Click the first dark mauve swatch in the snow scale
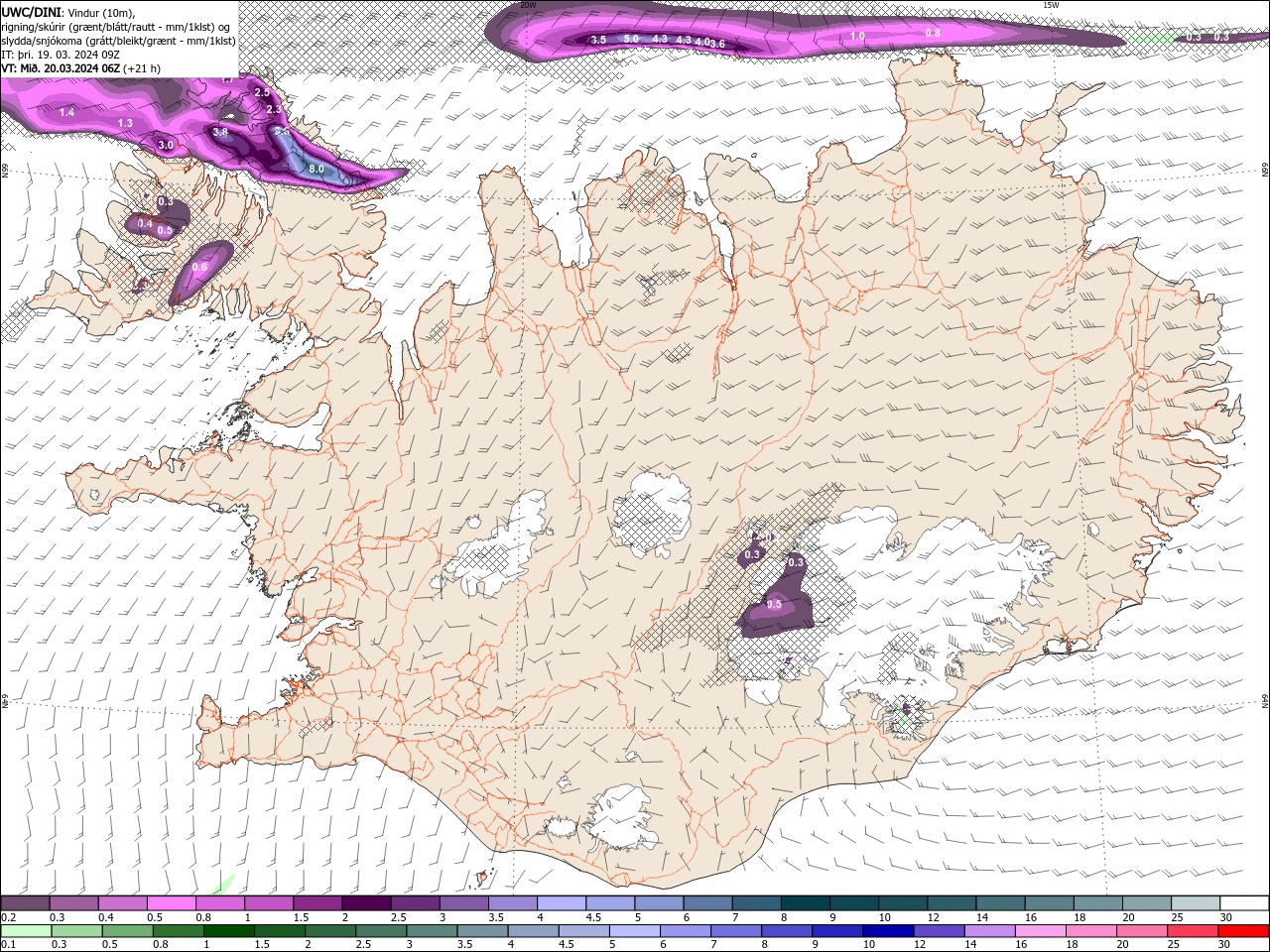This screenshot has width=1270, height=952. pos(25,903)
